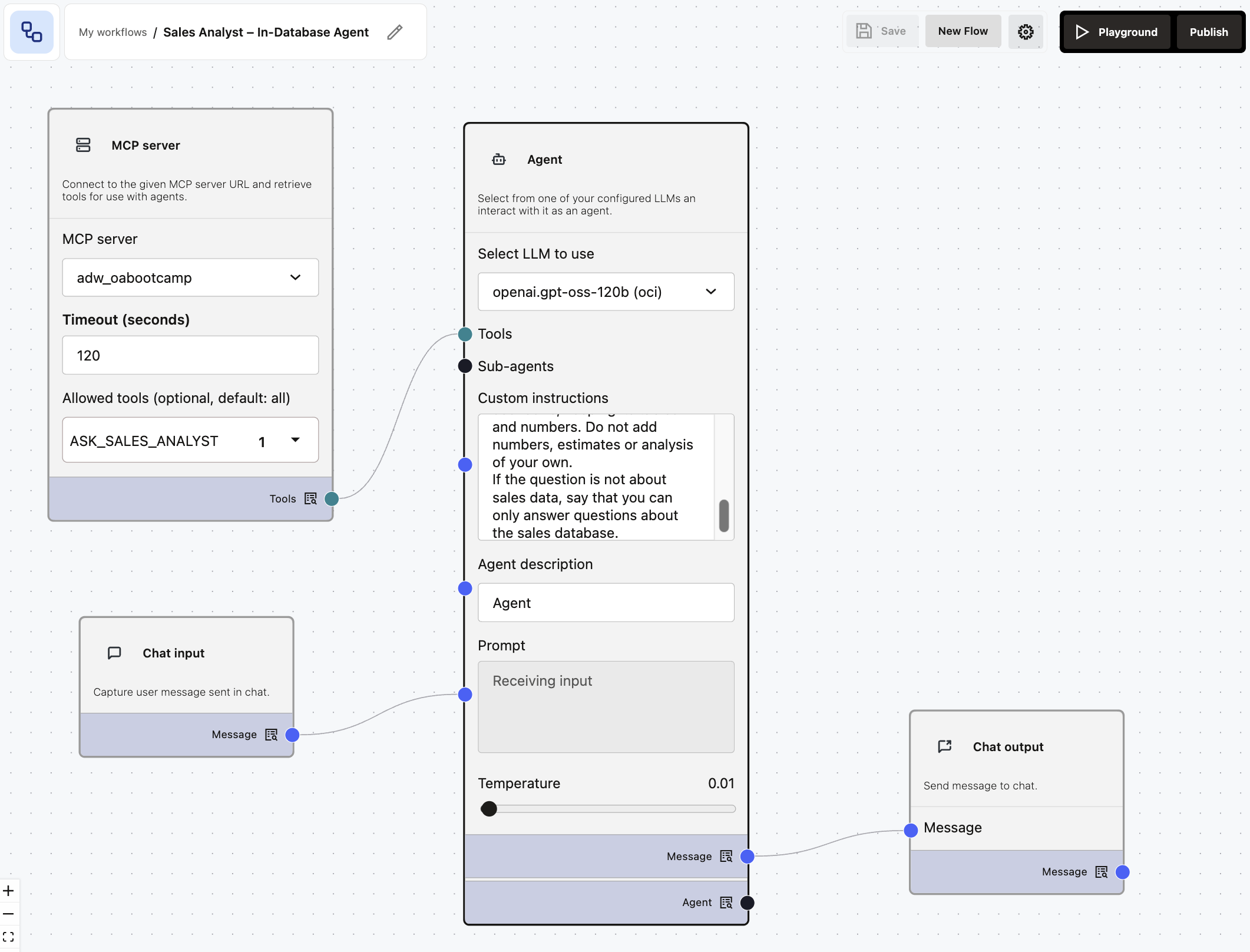Inspect the Chat input Message output icon

[271, 735]
